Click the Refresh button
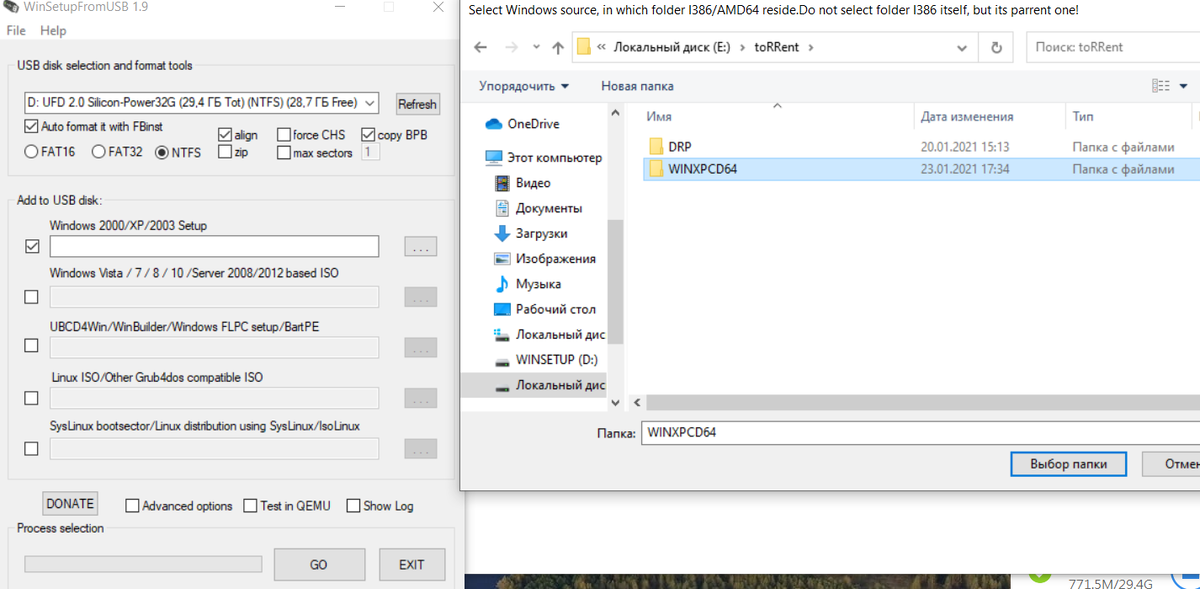 (x=417, y=104)
